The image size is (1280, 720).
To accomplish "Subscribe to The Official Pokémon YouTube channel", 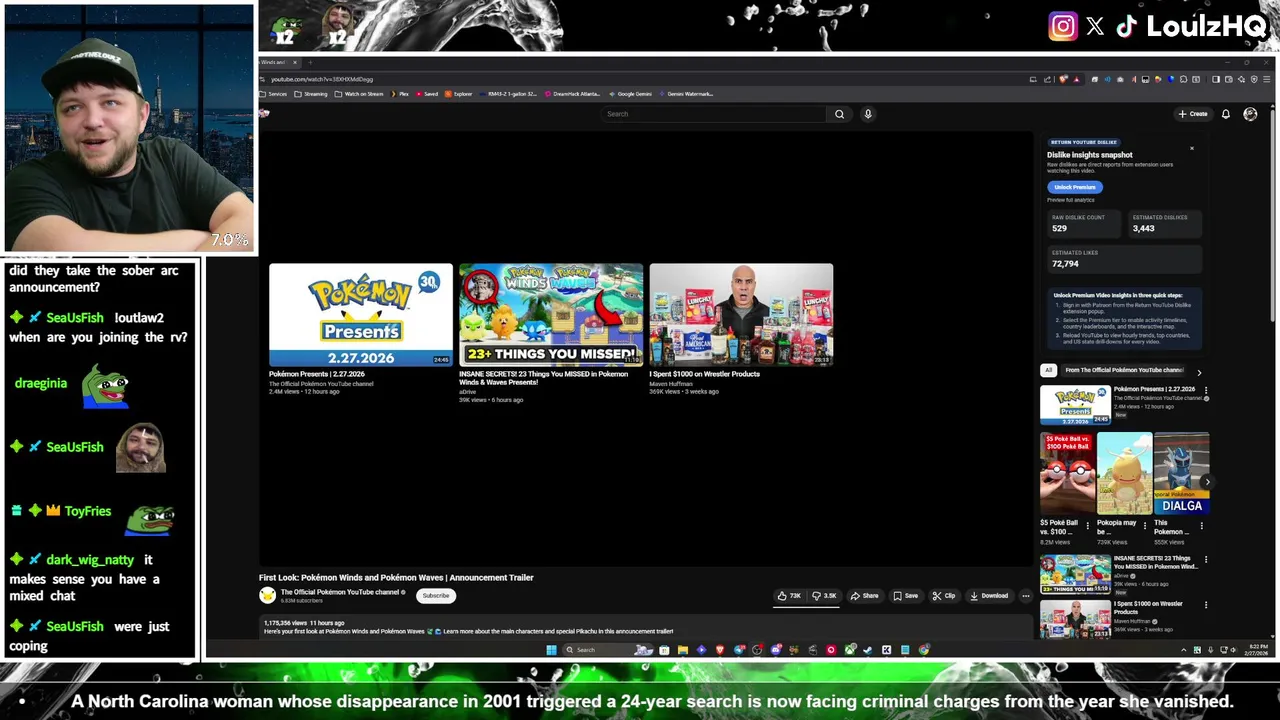I will click(436, 596).
